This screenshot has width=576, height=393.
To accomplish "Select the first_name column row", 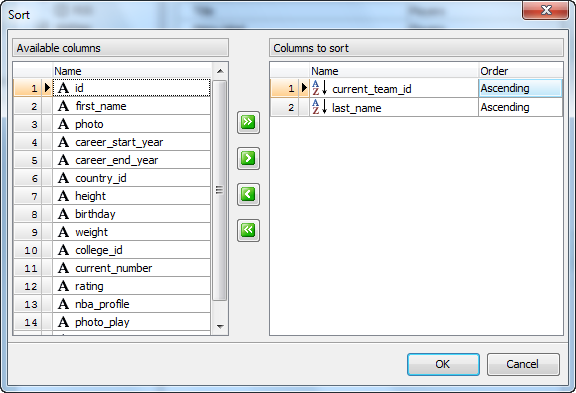I will pyautogui.click(x=112, y=106).
